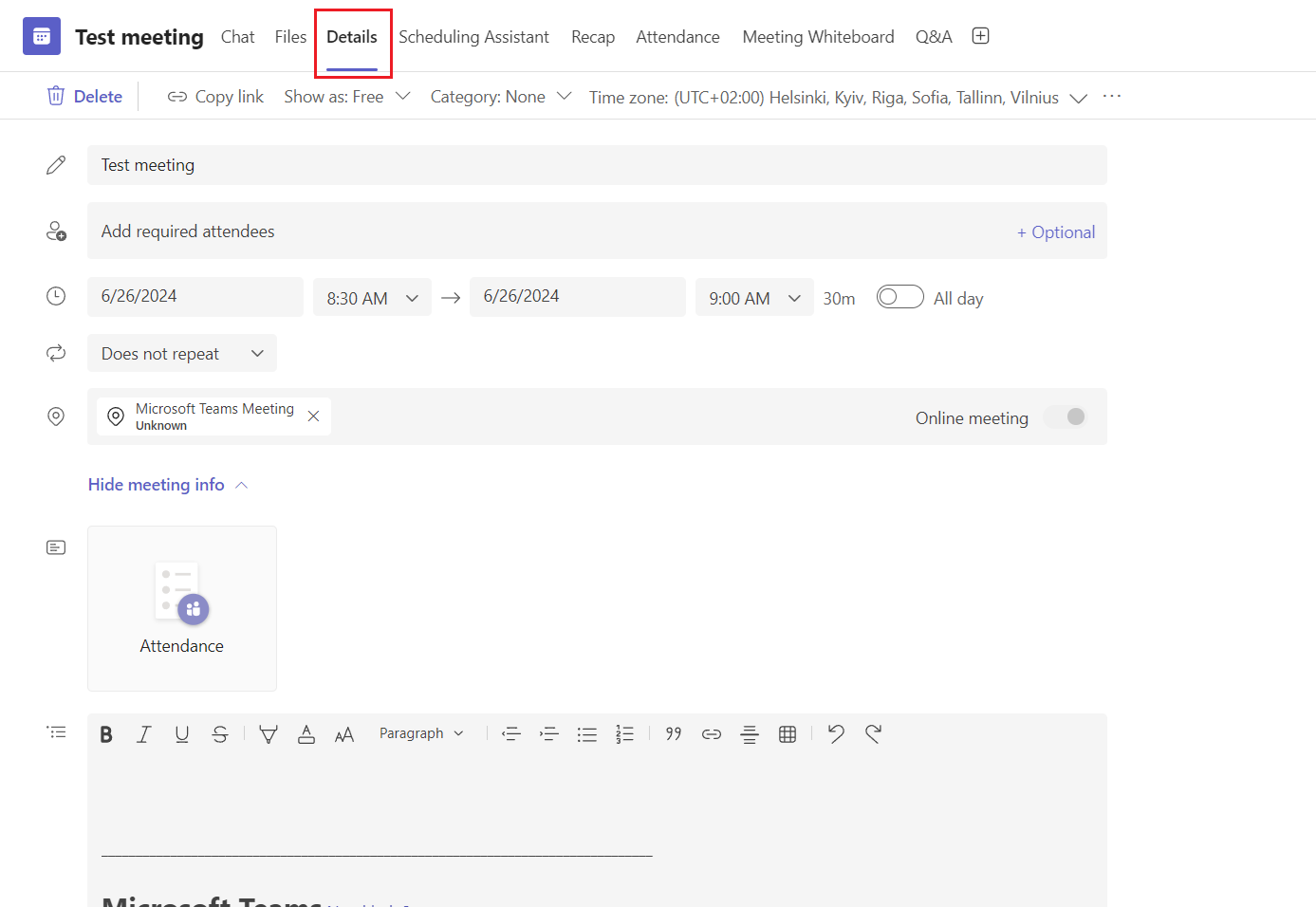This screenshot has width=1316, height=907.
Task: Apply strikethrough formatting
Action: pos(219,733)
